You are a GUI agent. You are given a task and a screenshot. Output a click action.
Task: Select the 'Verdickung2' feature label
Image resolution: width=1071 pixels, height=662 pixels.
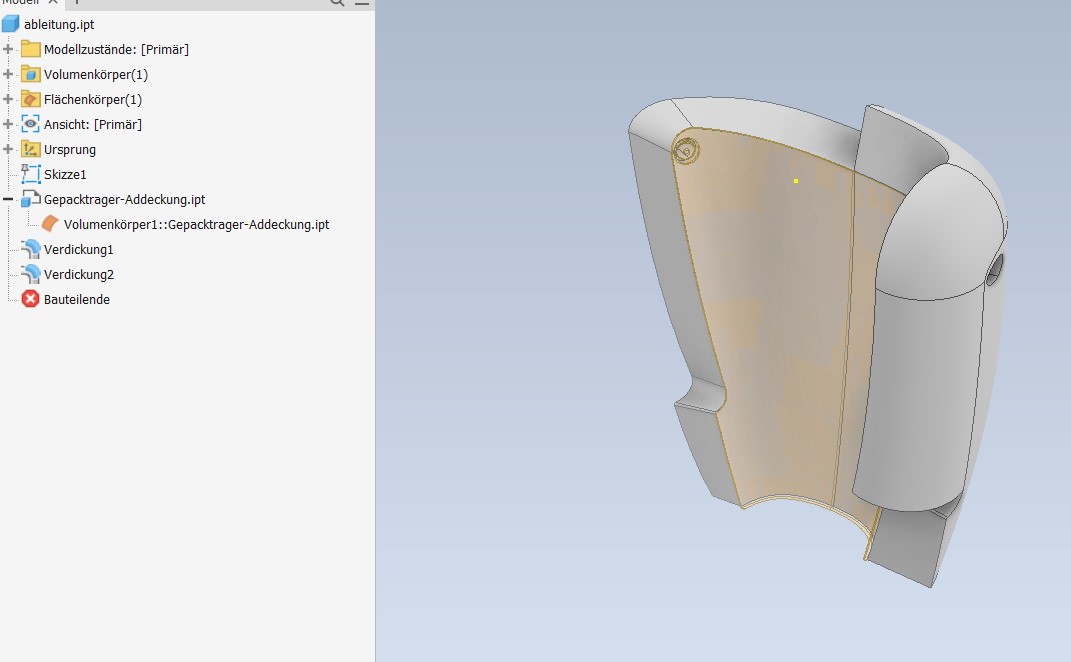coord(79,275)
